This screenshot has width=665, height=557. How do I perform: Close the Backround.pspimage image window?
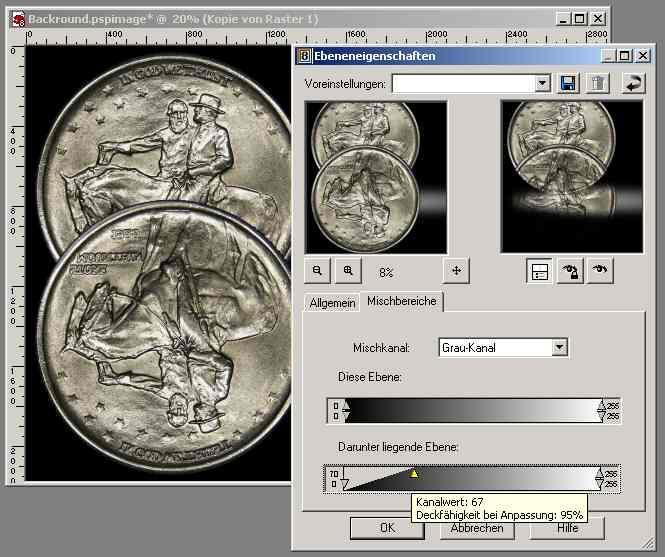[598, 19]
